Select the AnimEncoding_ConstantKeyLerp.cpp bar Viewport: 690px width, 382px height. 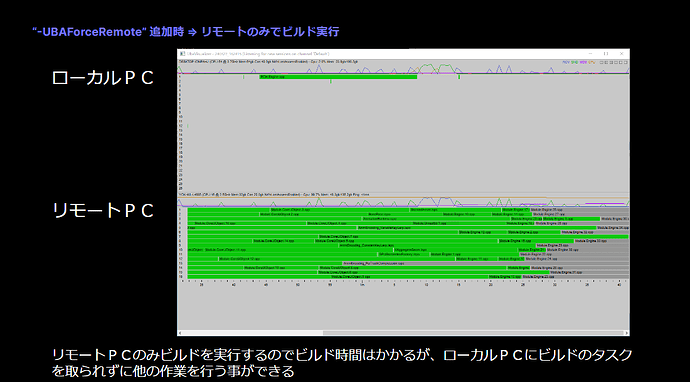tap(437, 245)
